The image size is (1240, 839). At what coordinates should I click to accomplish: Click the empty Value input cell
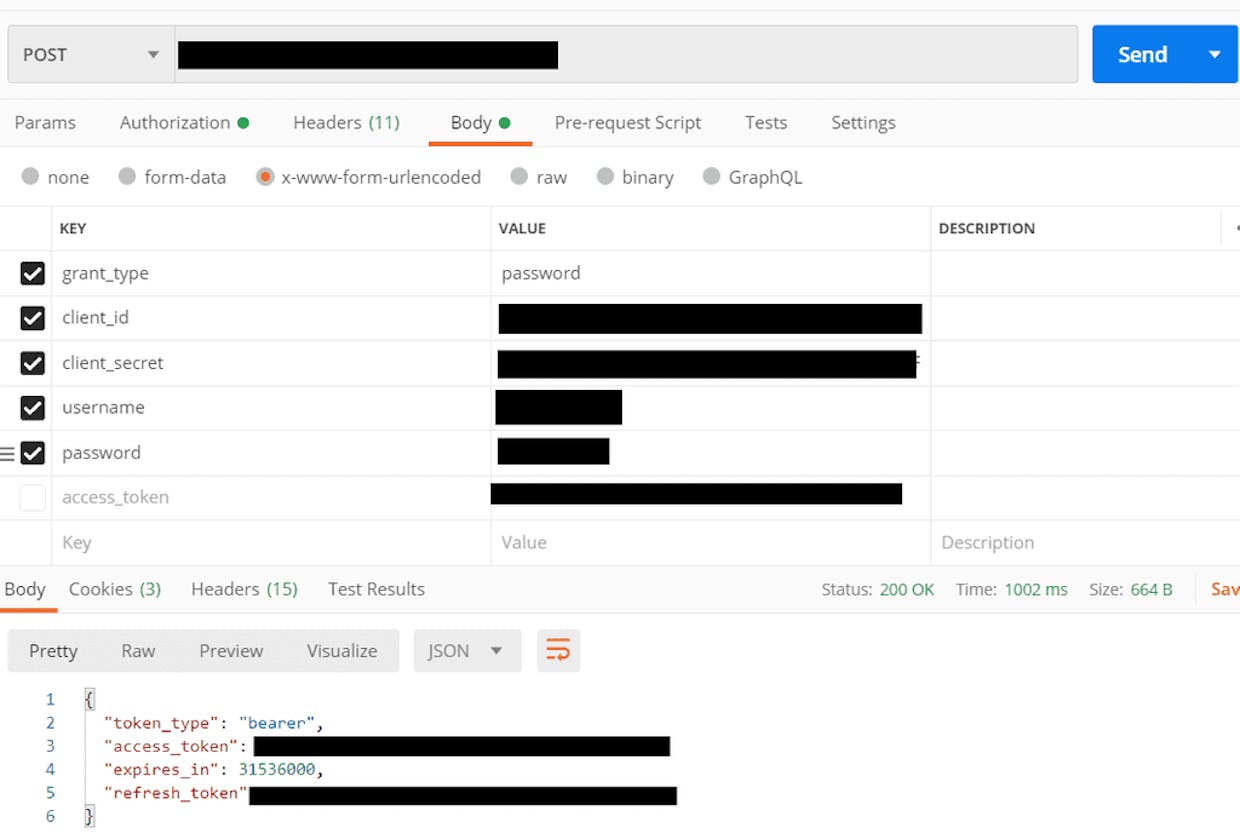coord(711,543)
